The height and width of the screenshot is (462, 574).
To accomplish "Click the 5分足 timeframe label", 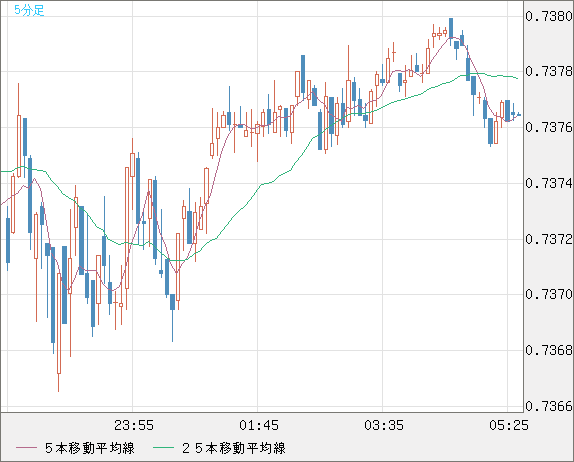I will [29, 10].
